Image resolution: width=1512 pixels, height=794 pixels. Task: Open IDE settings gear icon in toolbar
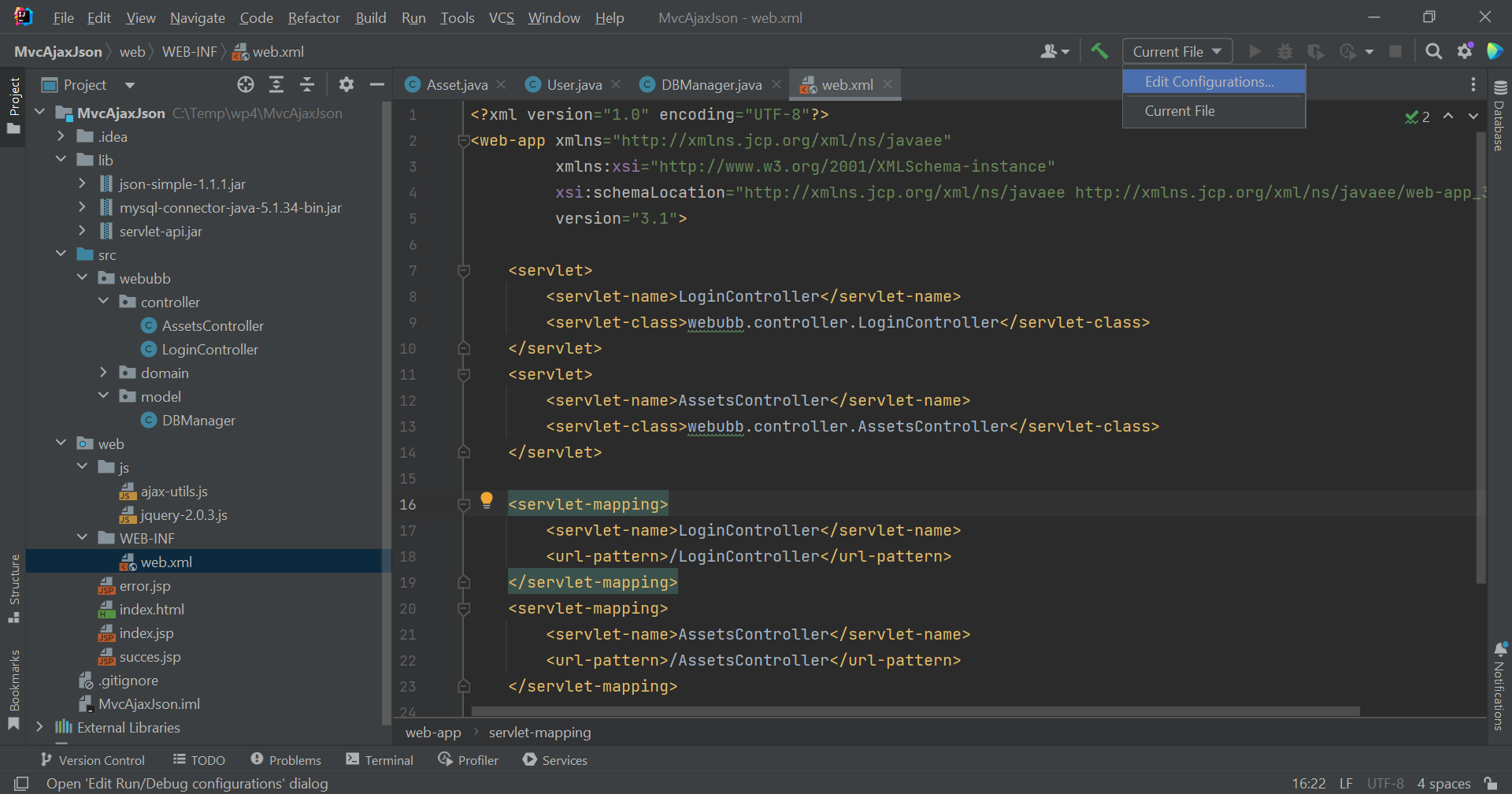tap(1465, 51)
